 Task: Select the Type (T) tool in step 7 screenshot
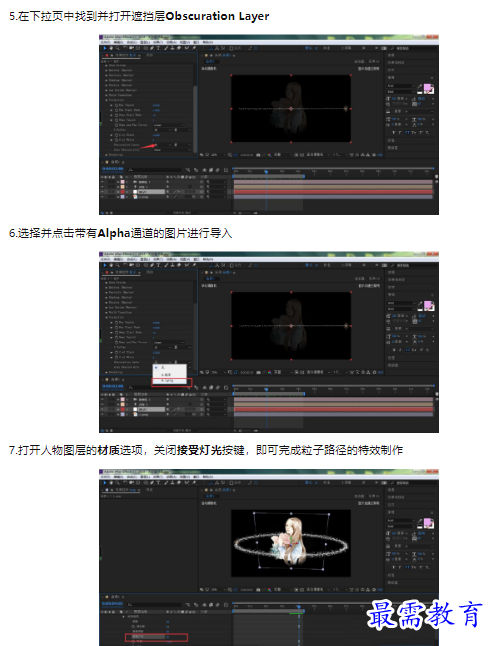tap(158, 482)
